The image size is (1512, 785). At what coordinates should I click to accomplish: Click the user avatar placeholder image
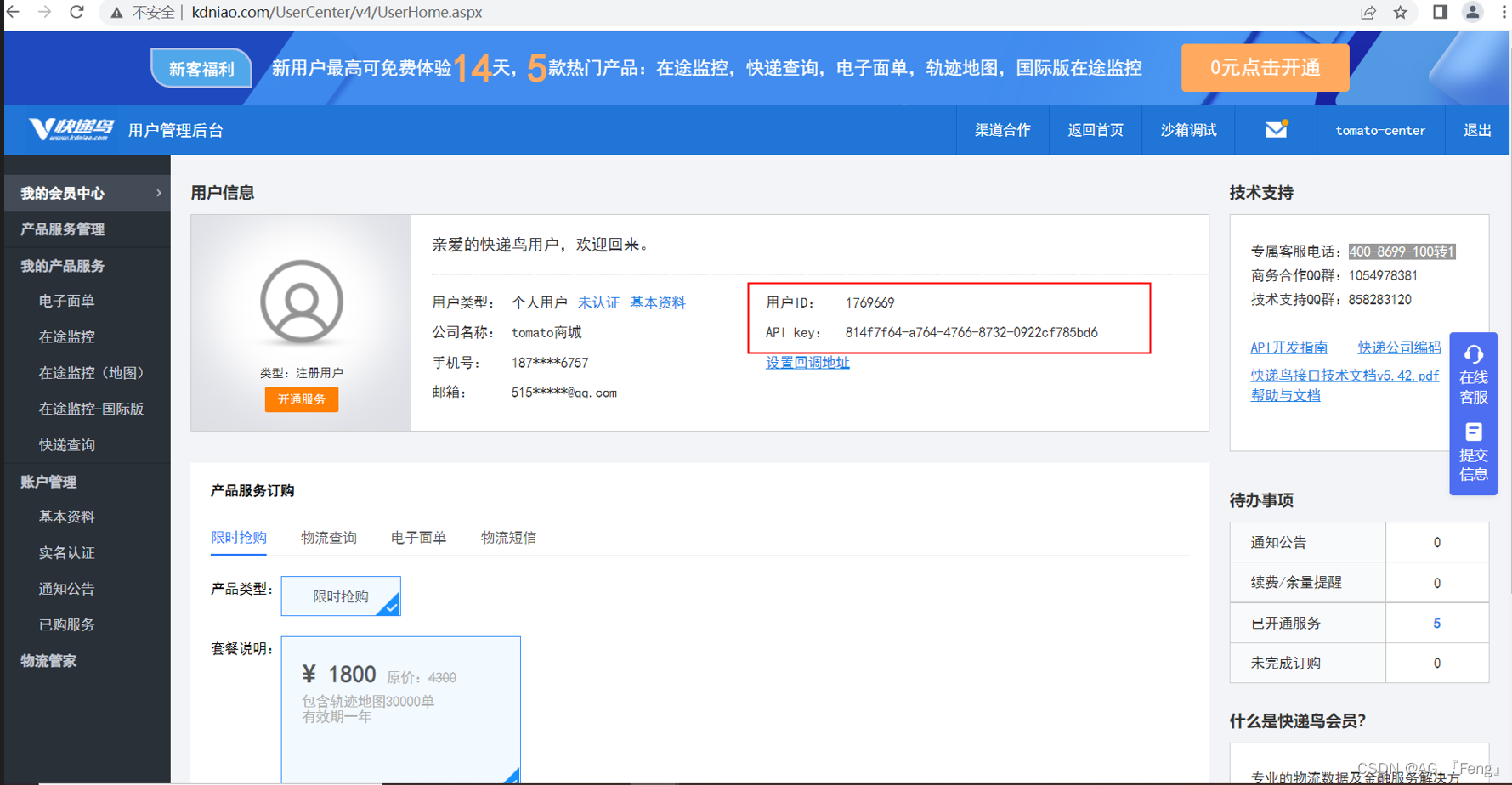click(302, 302)
